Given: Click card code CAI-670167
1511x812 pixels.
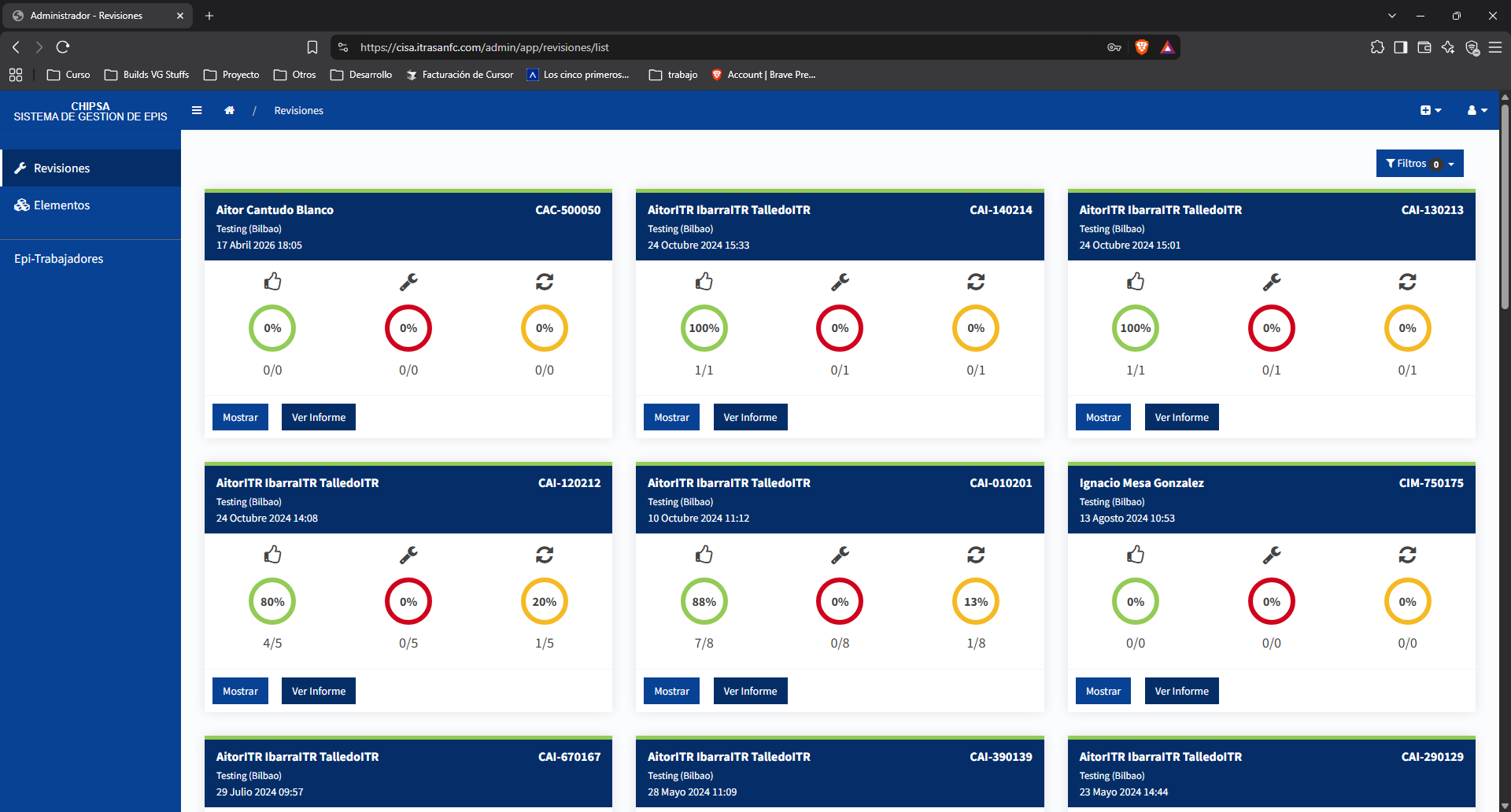Looking at the screenshot, I should pyautogui.click(x=569, y=757).
